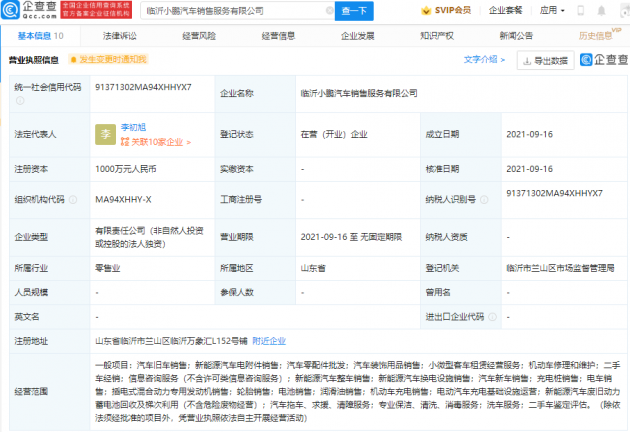Click info icon beside 纳税人识别号

coord(484,199)
